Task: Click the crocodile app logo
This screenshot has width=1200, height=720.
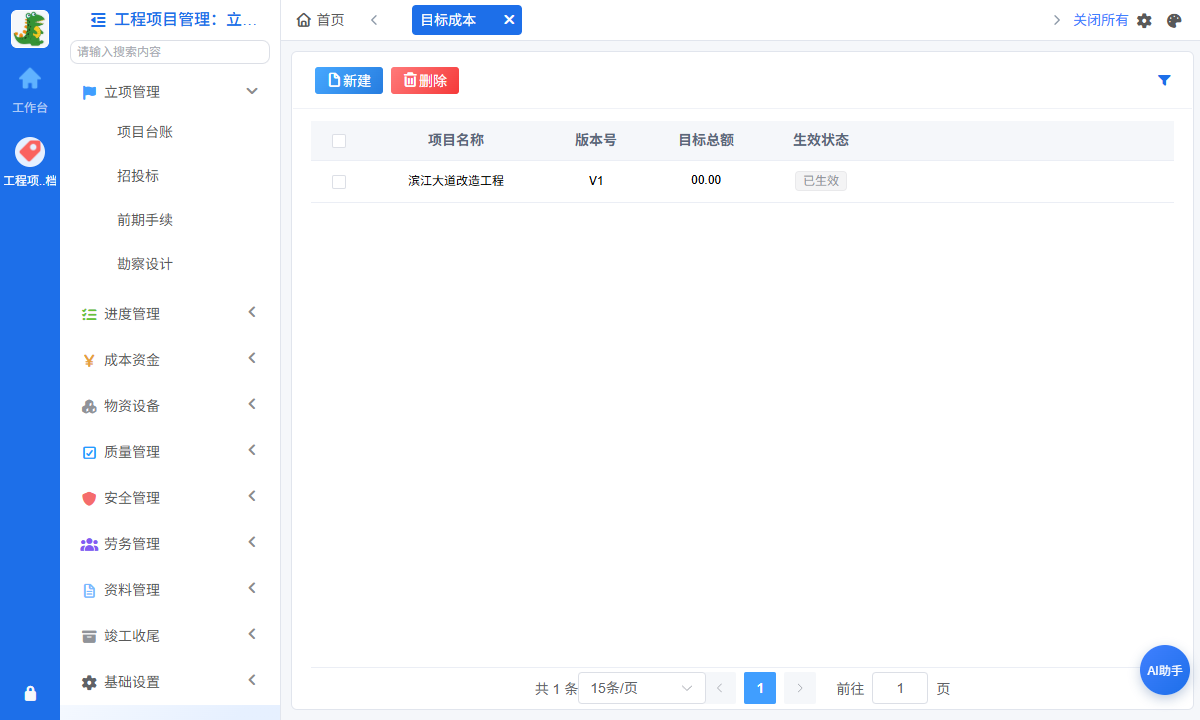Action: [30, 29]
